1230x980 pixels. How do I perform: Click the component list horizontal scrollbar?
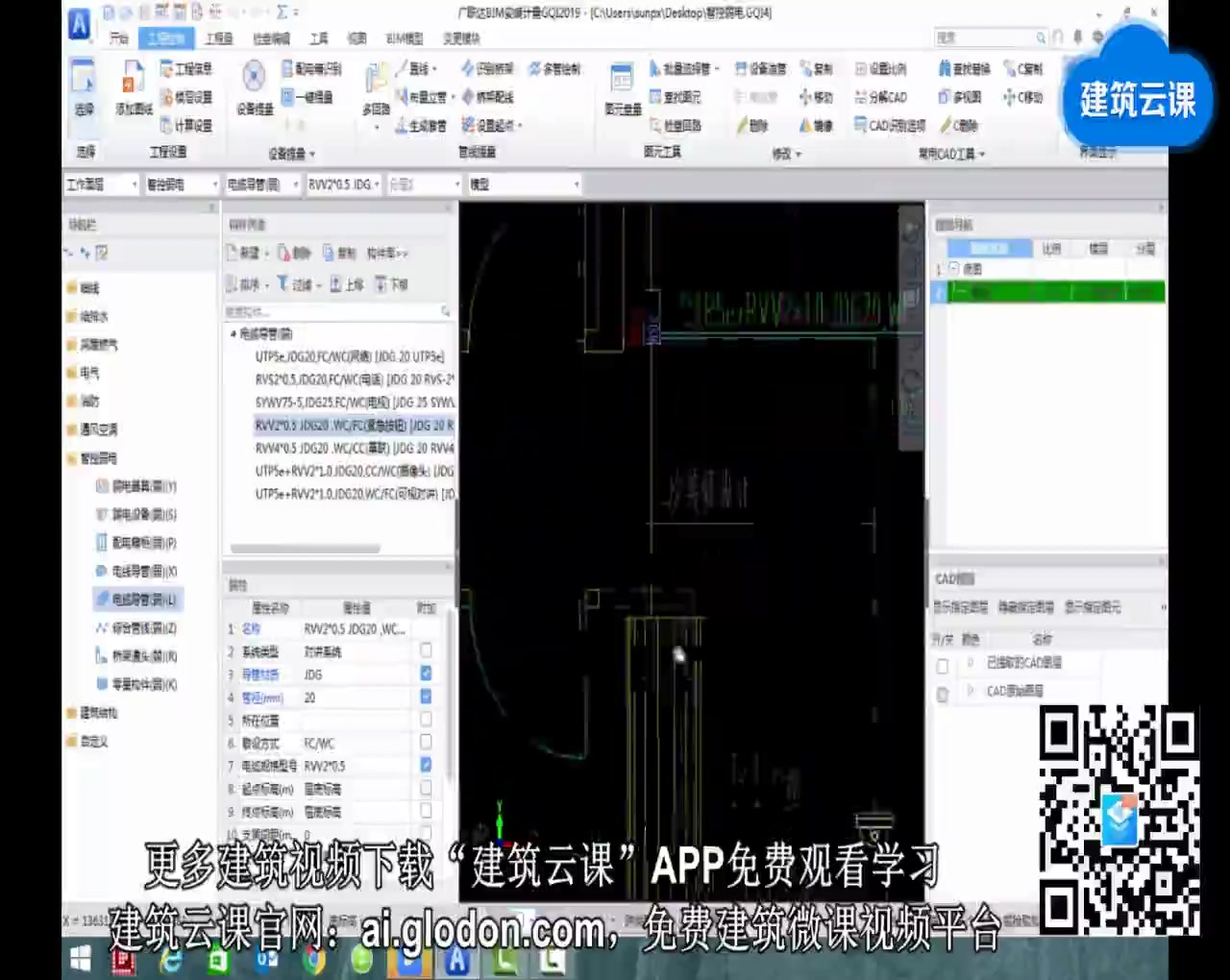click(x=306, y=549)
